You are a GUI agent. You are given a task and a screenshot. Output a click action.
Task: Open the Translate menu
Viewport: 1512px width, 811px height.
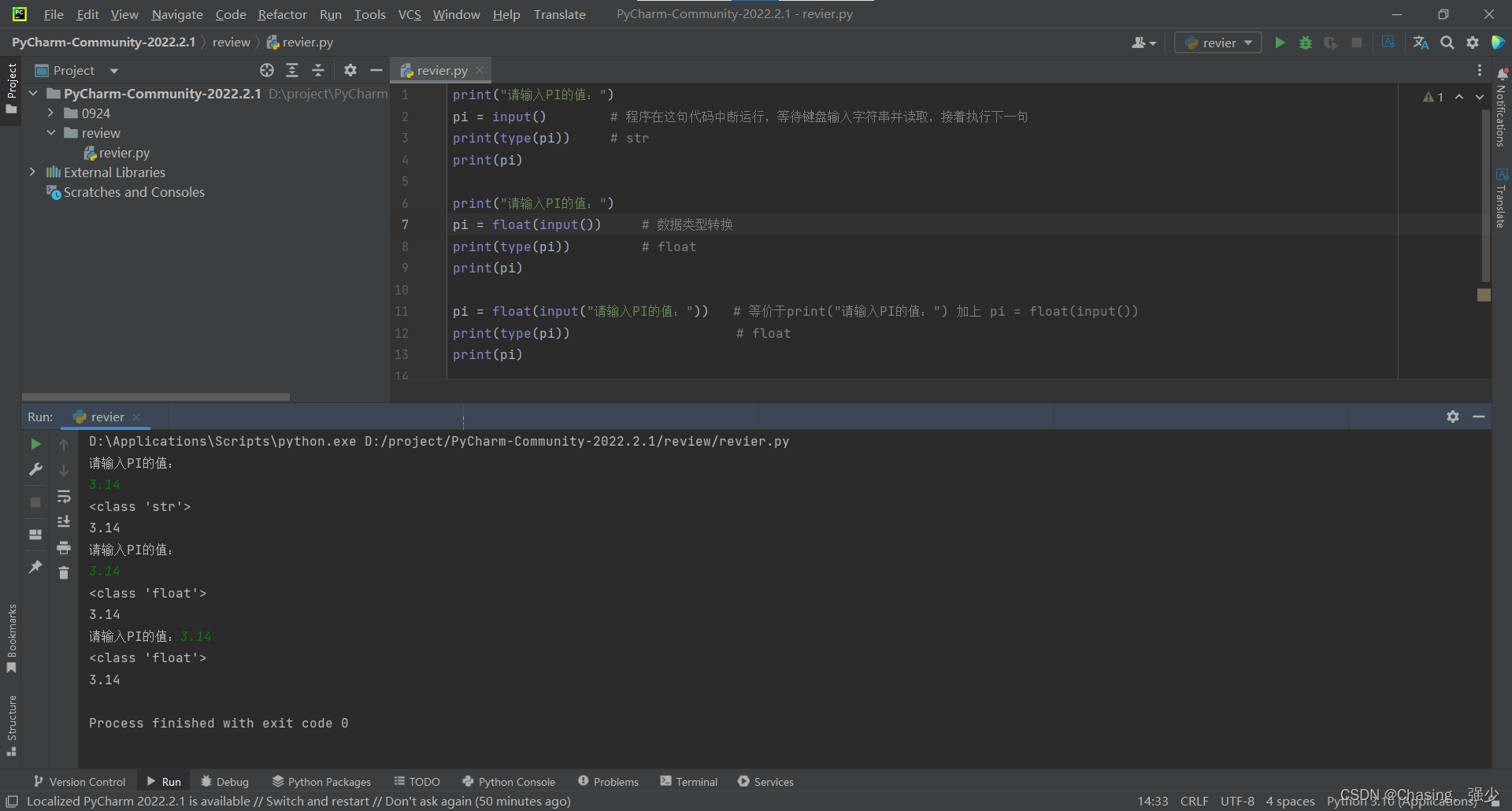pyautogui.click(x=560, y=14)
